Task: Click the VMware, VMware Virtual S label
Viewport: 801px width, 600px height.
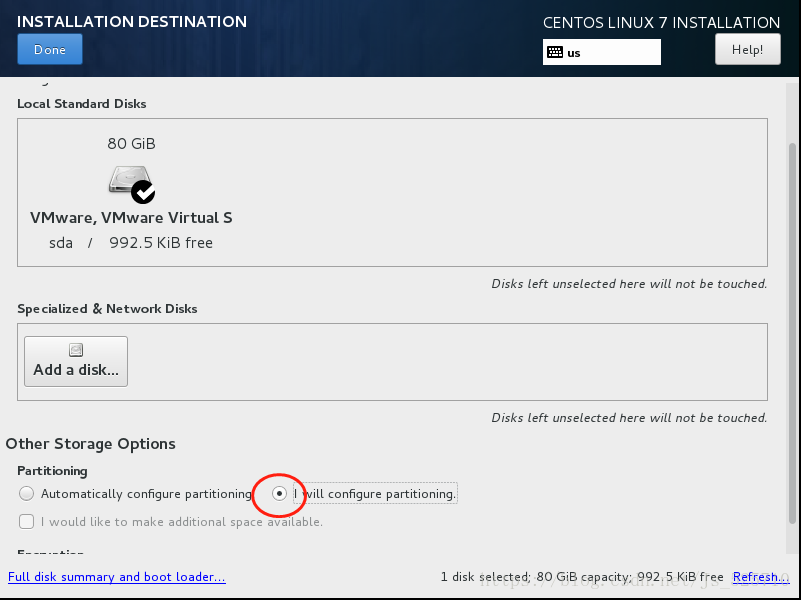Action: [131, 218]
